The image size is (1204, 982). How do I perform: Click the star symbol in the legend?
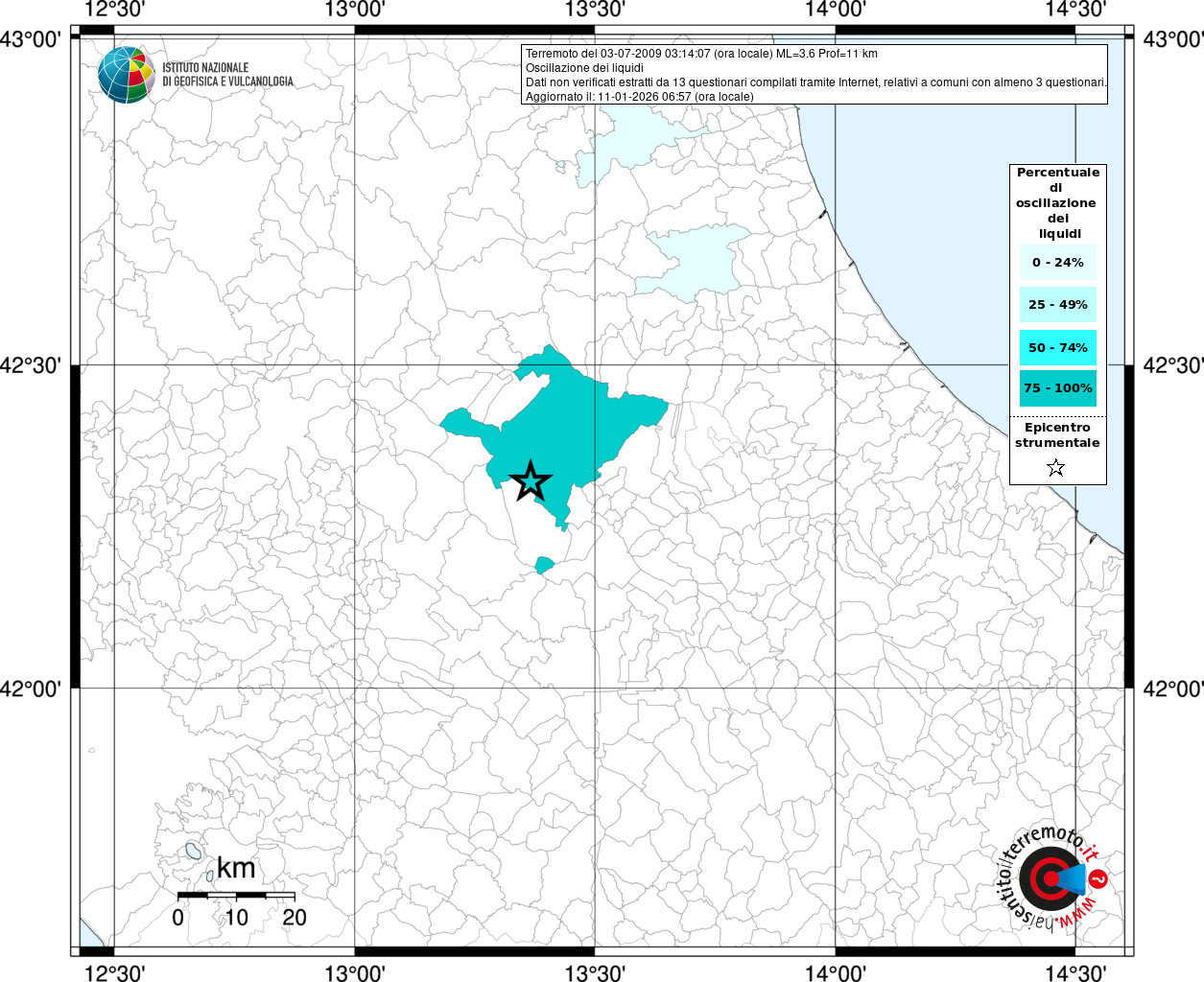click(1056, 468)
